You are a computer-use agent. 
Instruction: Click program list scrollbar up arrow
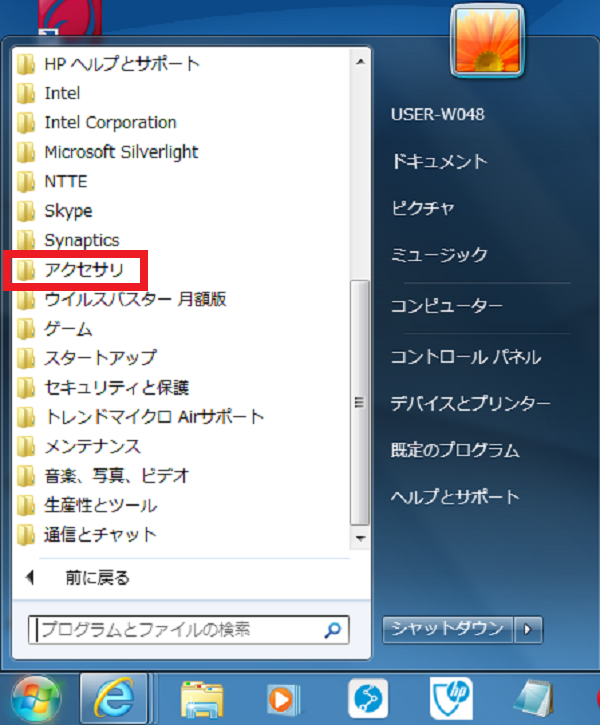coord(361,62)
